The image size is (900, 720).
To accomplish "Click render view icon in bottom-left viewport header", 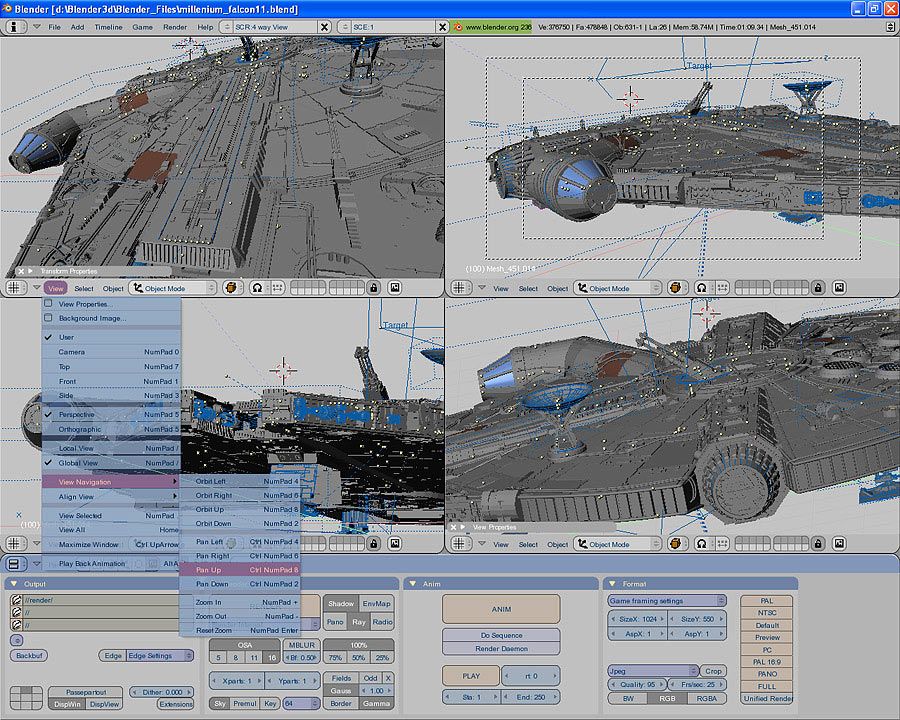I will [x=395, y=544].
